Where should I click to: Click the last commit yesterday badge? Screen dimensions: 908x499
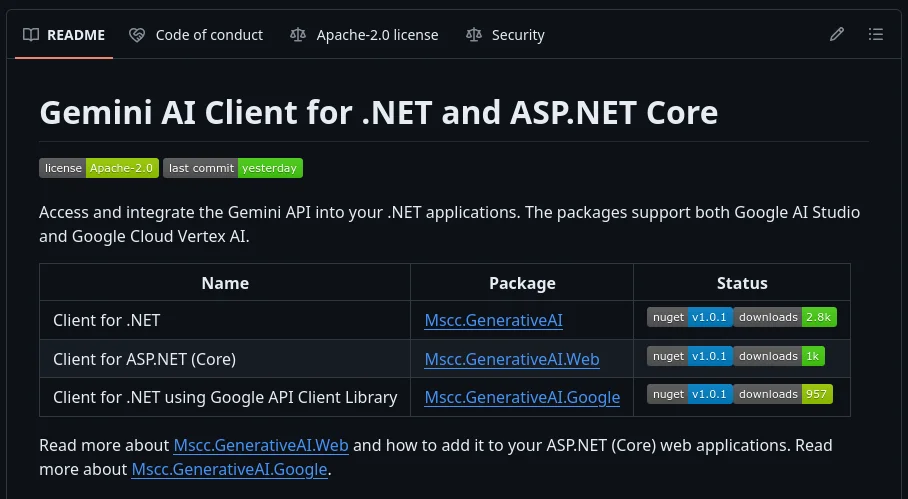coord(233,168)
